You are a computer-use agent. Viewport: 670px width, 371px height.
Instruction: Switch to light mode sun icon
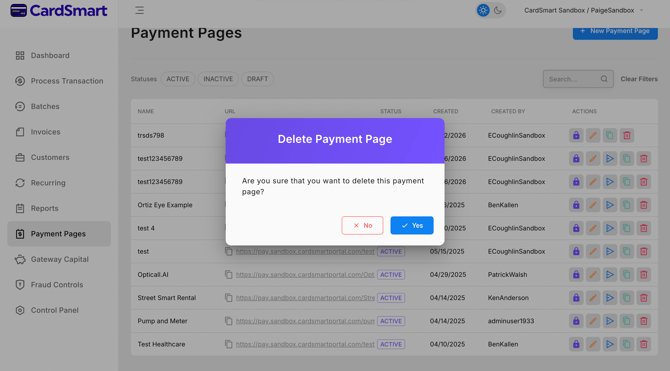483,10
